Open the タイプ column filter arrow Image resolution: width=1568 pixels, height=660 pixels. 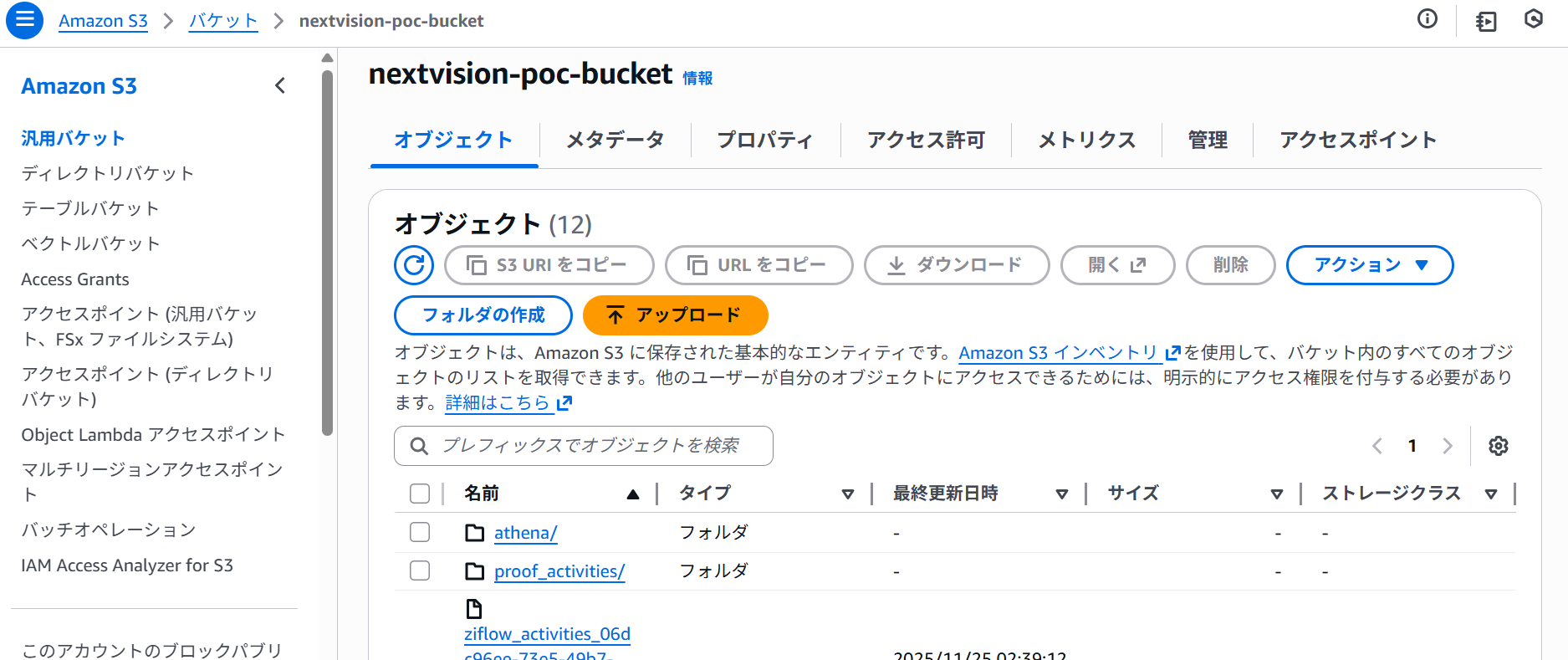click(x=847, y=494)
